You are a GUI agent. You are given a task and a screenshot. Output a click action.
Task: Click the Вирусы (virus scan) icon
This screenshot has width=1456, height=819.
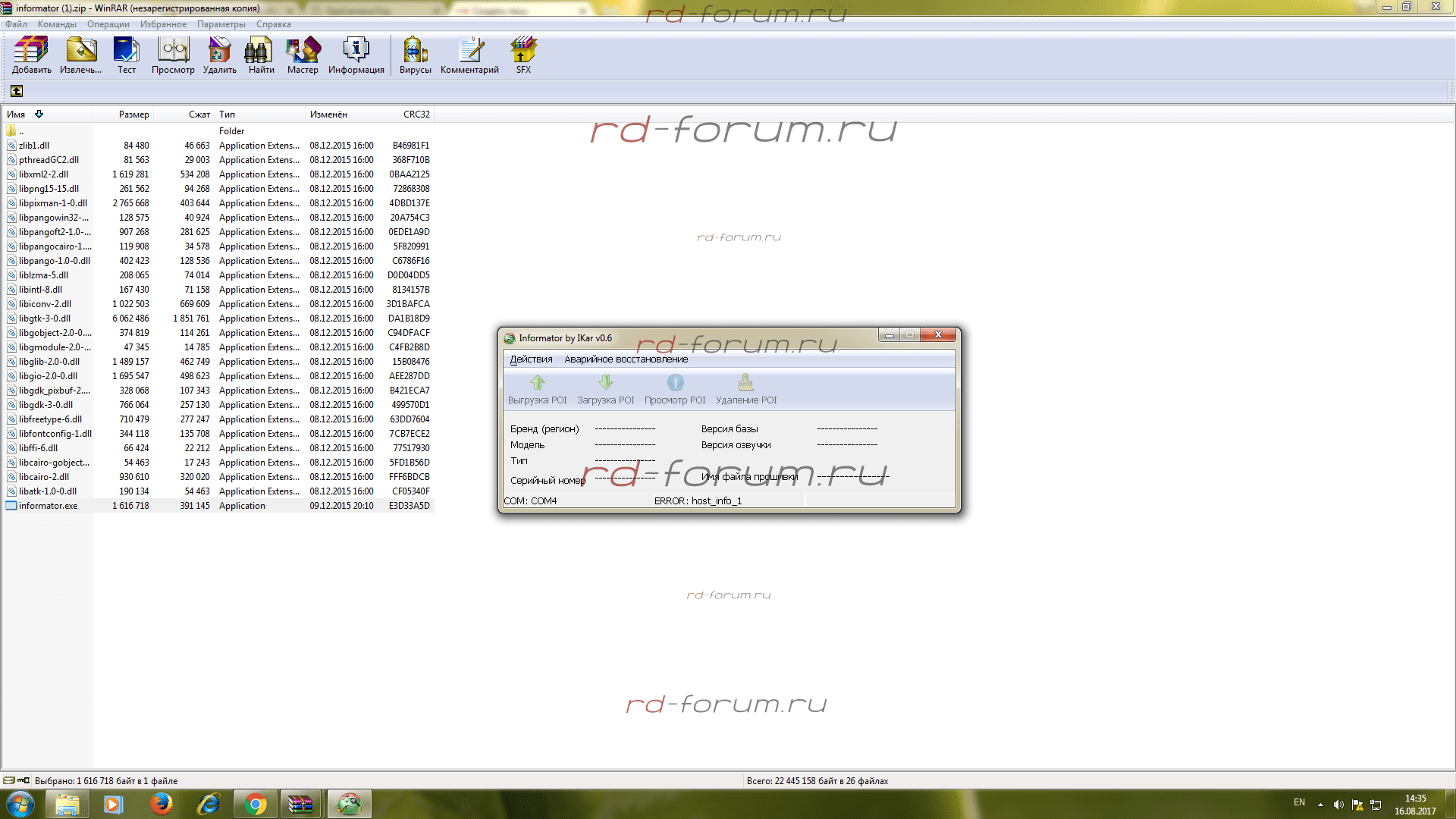[x=415, y=55]
